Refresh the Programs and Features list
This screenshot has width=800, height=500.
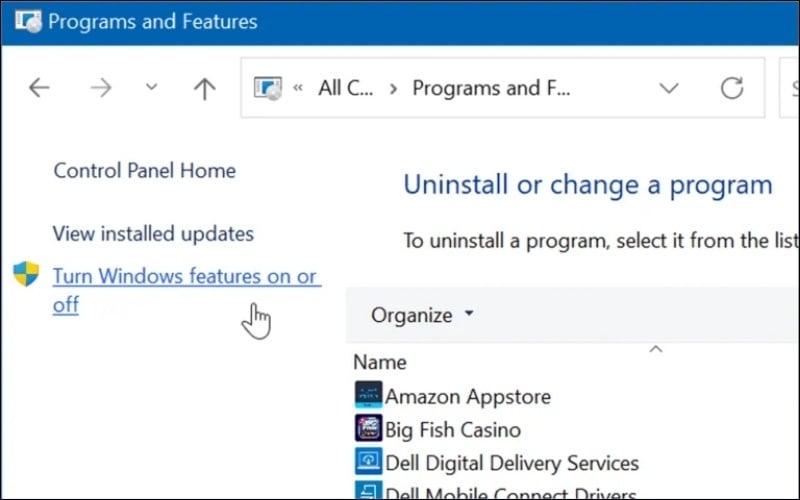[732, 88]
